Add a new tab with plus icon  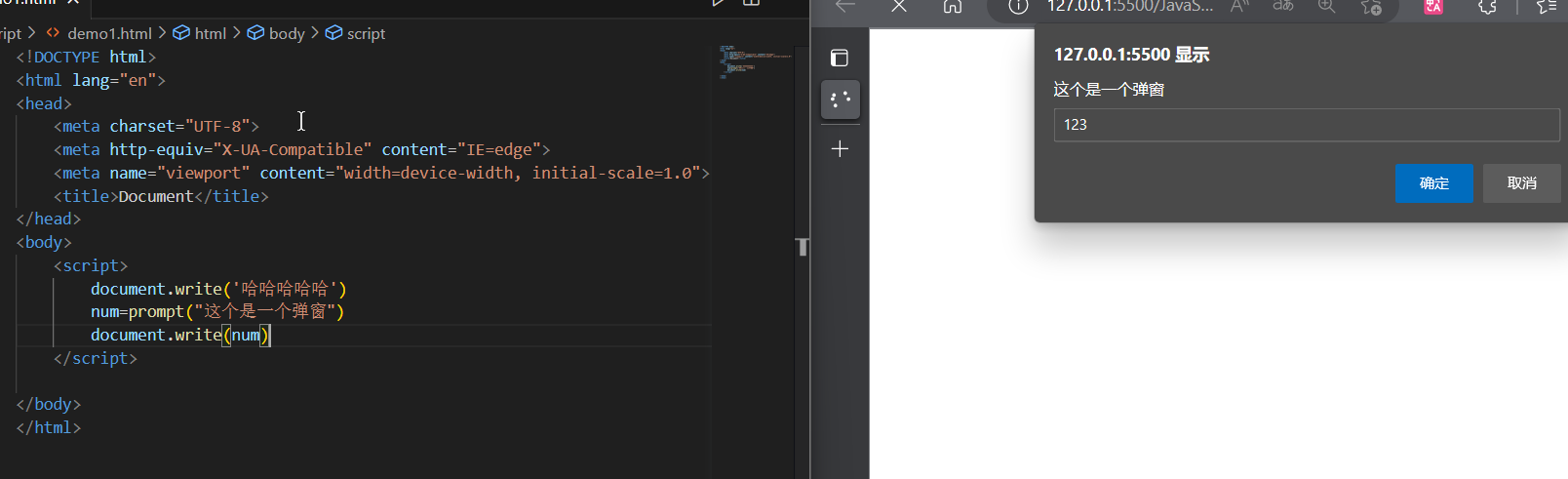(x=840, y=149)
